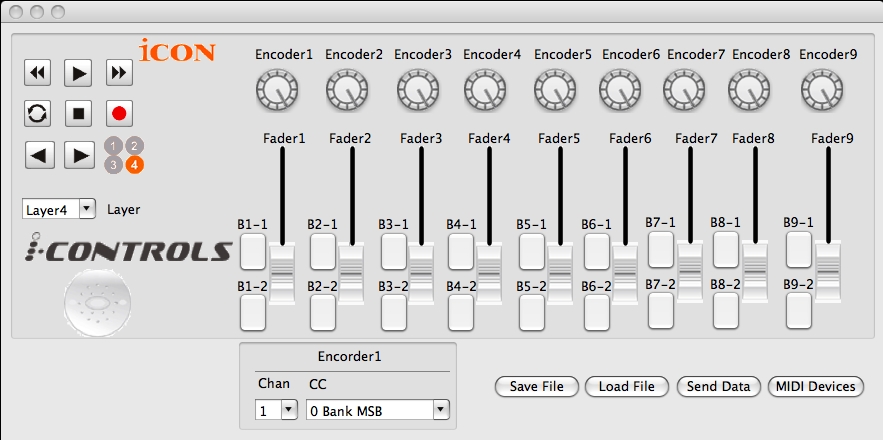Select the B4-1 button

coord(461,252)
